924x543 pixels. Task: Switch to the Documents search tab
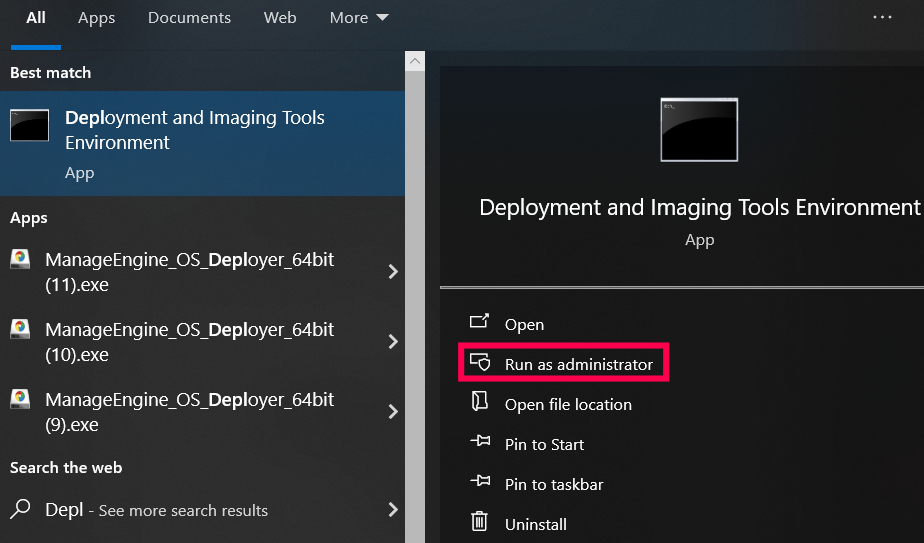(x=189, y=18)
